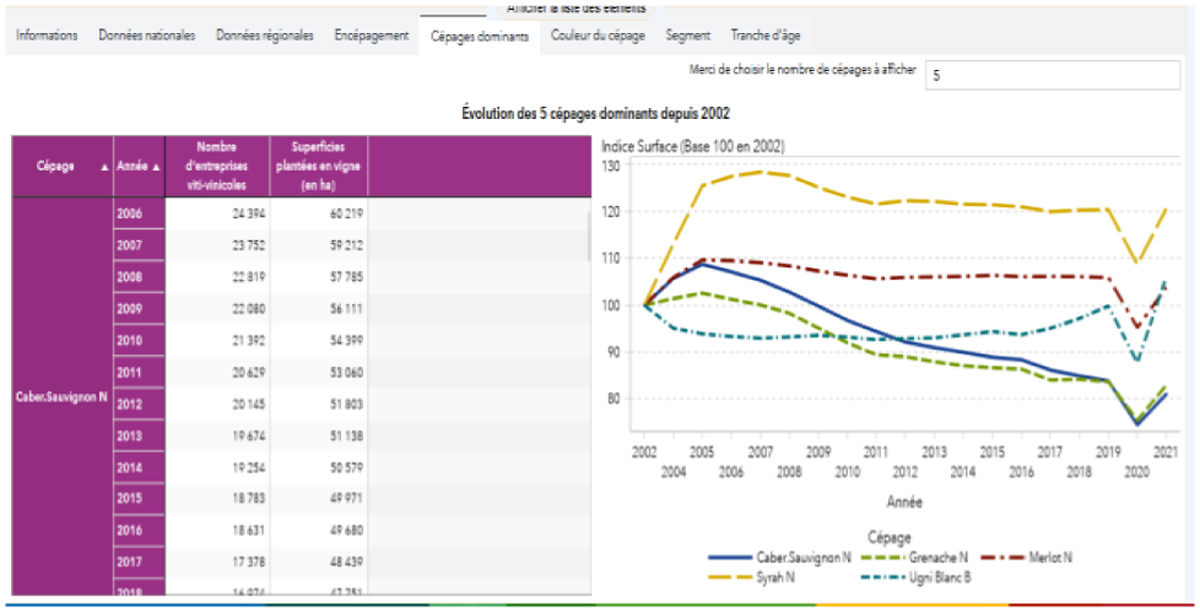Select the 2015 year cell in the table

(x=139, y=501)
